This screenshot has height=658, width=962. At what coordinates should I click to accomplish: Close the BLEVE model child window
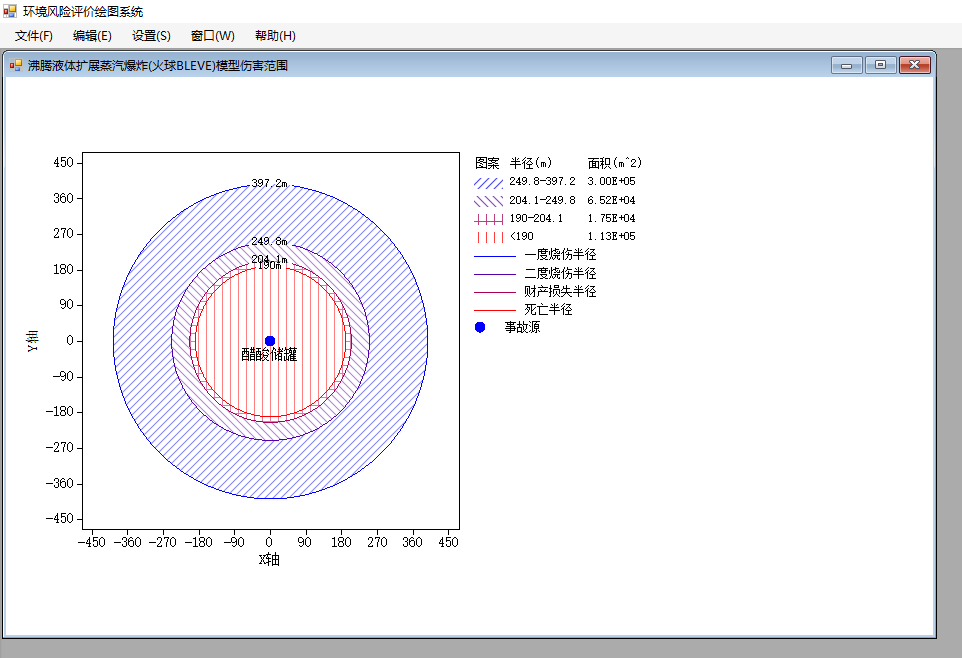tap(915, 65)
